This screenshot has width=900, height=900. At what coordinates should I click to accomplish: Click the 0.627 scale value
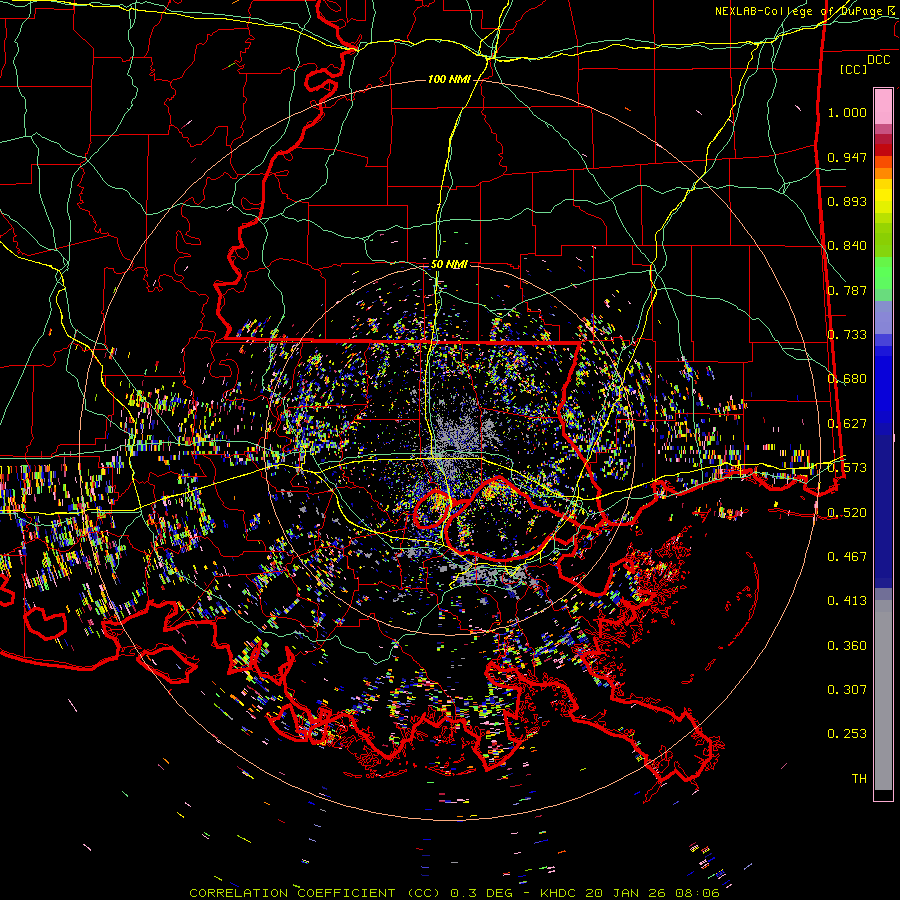[847, 423]
